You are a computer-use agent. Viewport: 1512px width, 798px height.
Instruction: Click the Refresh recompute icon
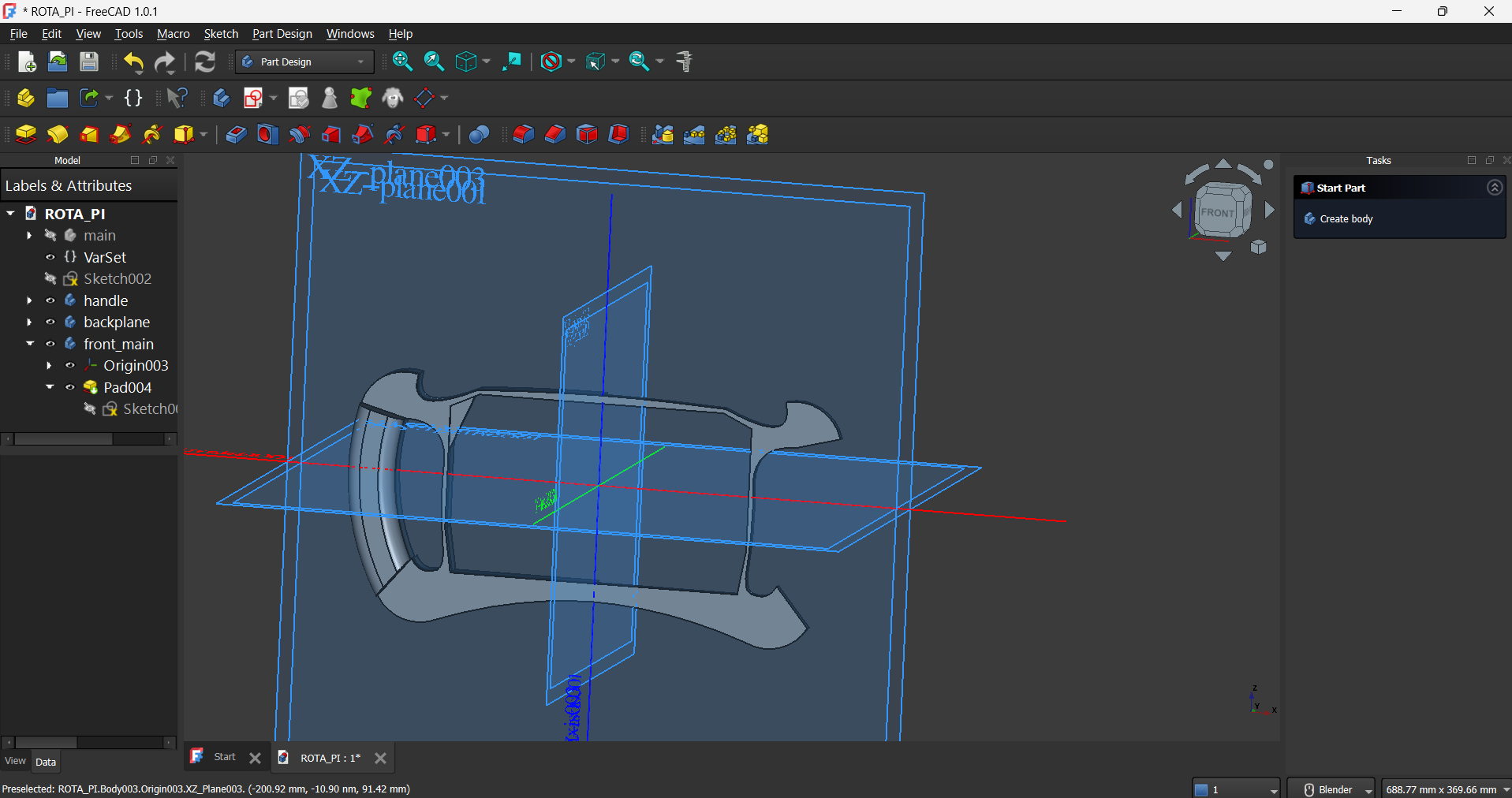click(205, 62)
